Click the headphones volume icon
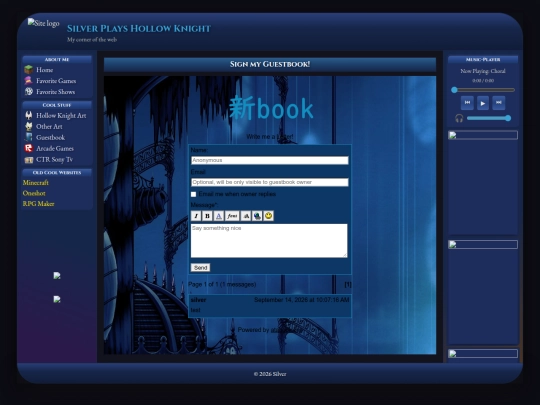Image resolution: width=540 pixels, height=405 pixels. click(x=459, y=118)
